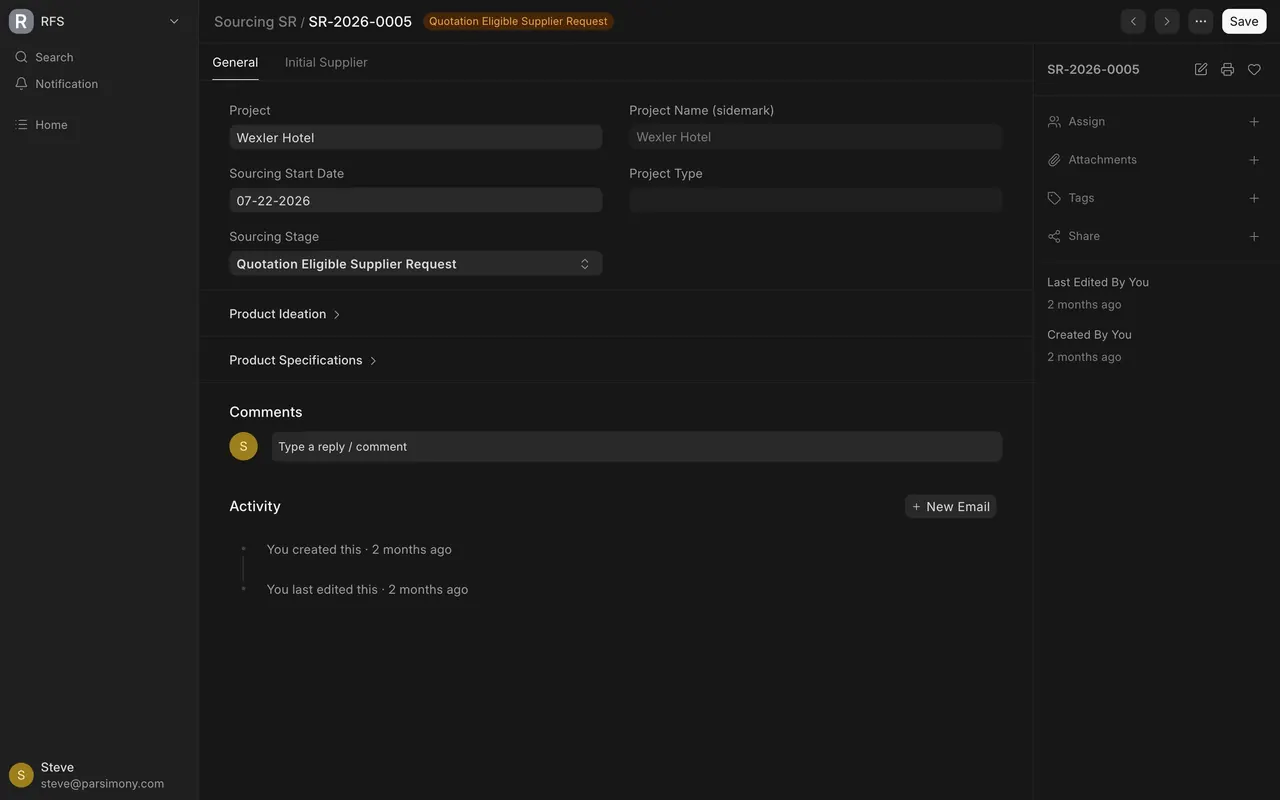Switch to the General tab
The width and height of the screenshot is (1280, 800).
tap(235, 62)
